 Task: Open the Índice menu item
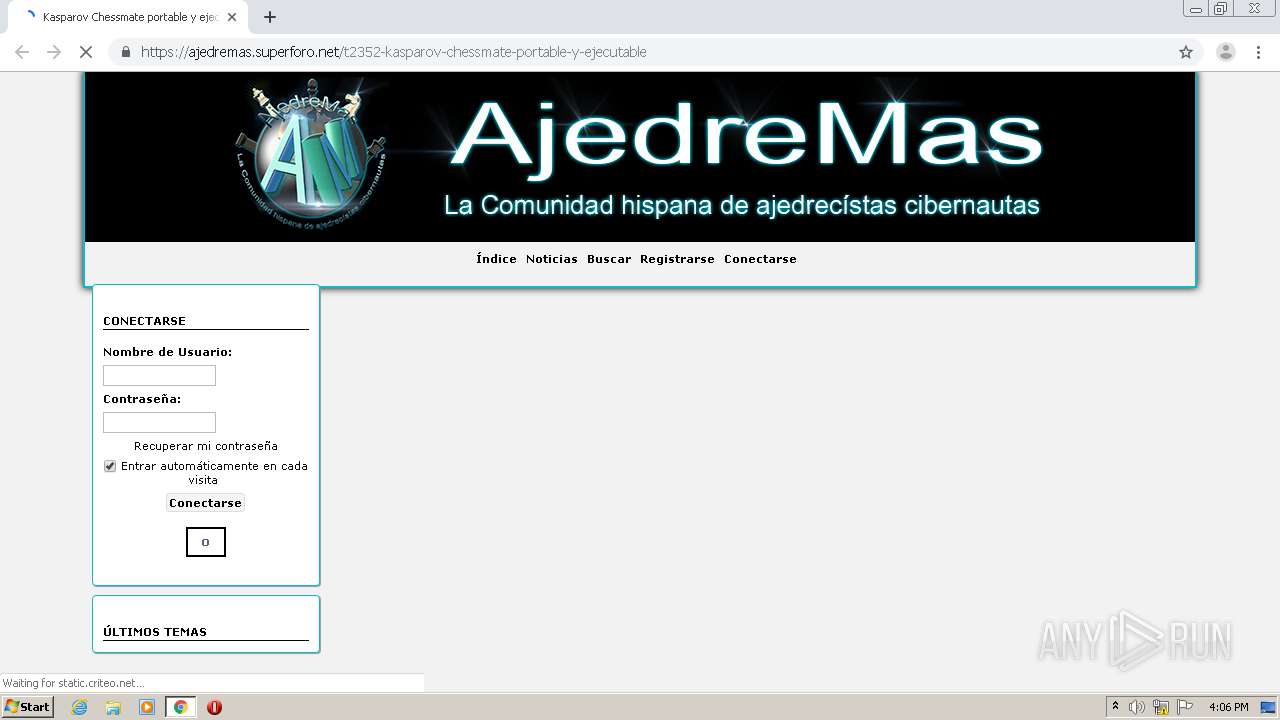pos(496,259)
